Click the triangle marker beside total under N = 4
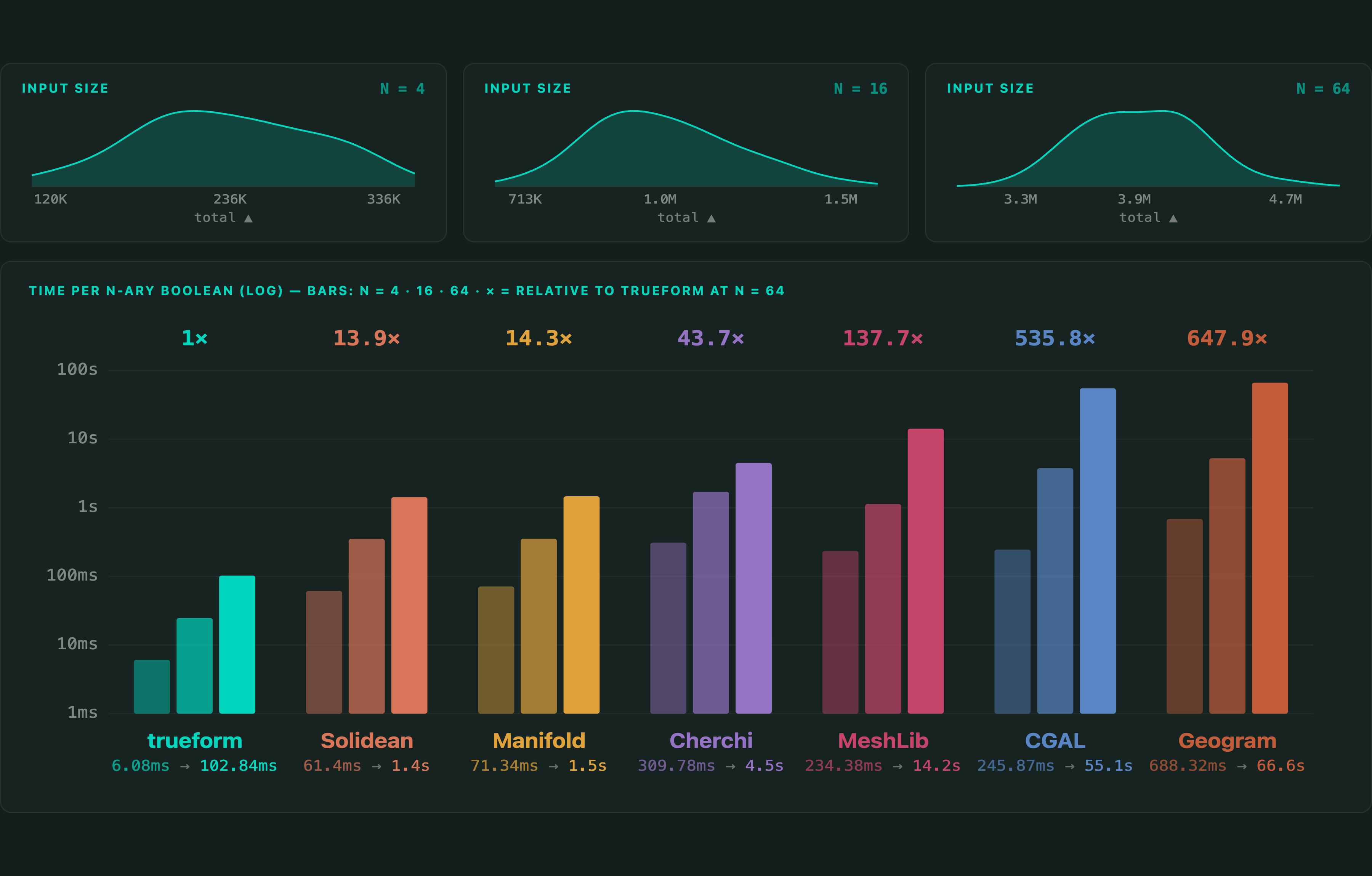 248,218
